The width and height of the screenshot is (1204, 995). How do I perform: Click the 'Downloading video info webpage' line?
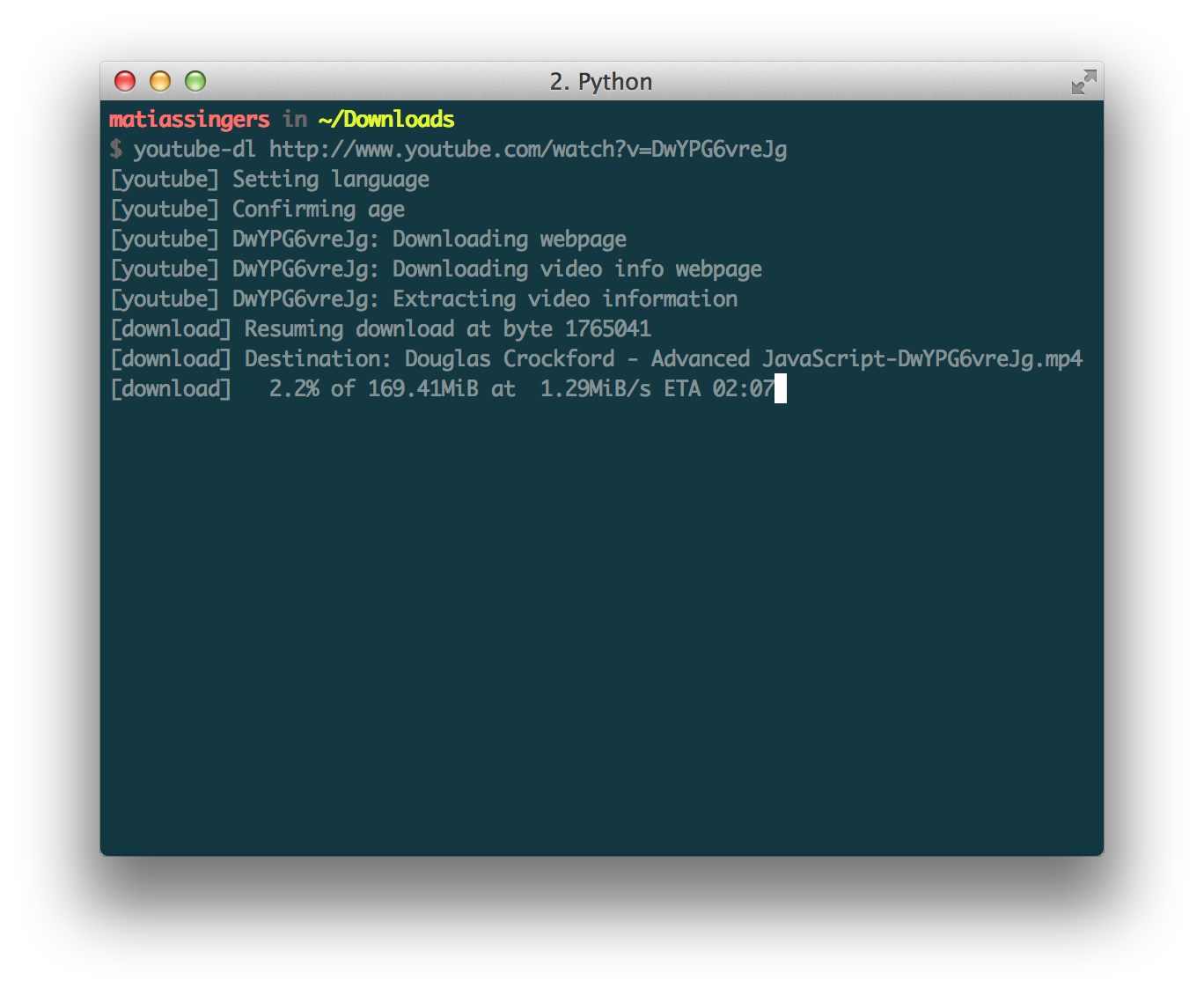pos(437,269)
